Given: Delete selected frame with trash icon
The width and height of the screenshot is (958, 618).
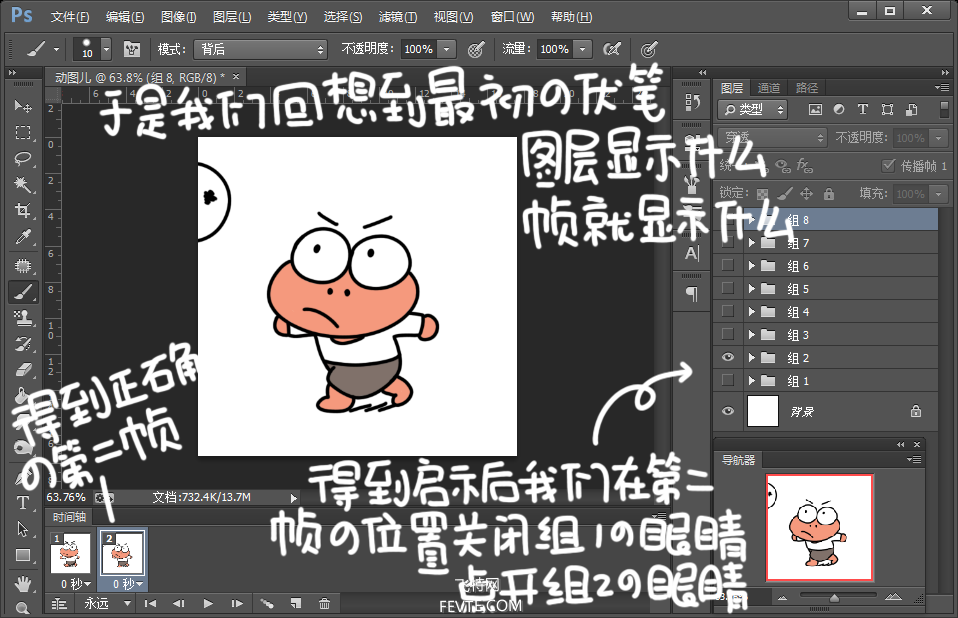Looking at the screenshot, I should [324, 603].
